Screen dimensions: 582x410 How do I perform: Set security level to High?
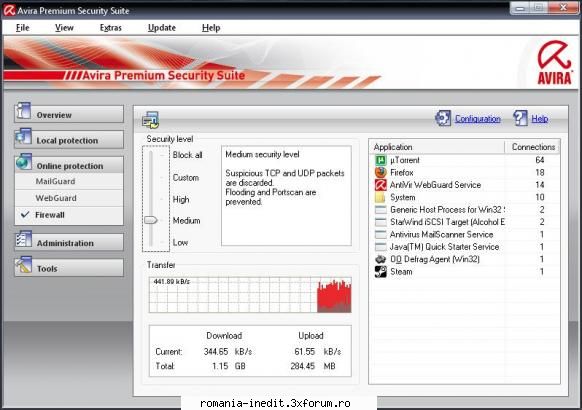click(x=181, y=200)
